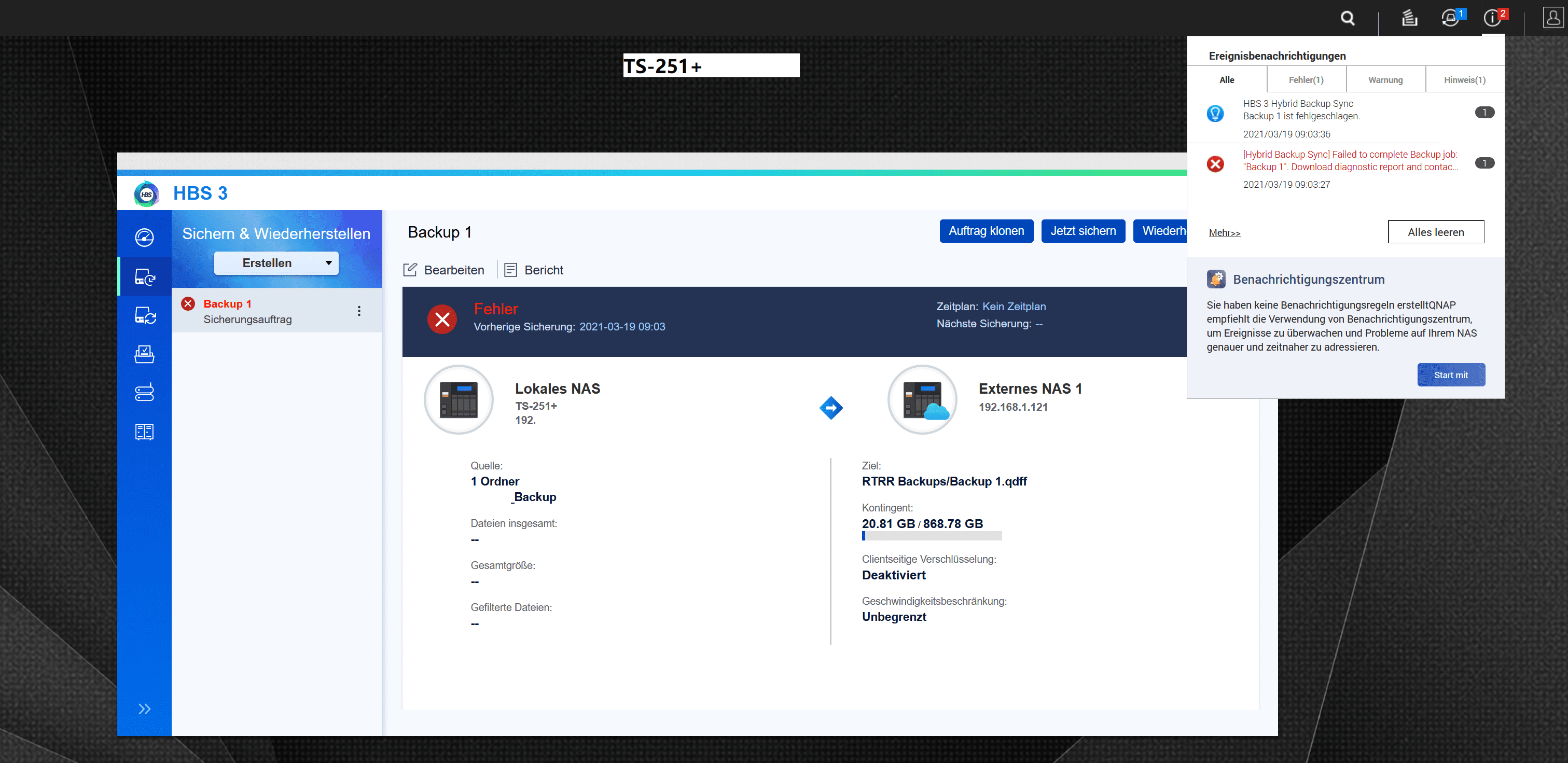
Task: Open the search magnifier in top bar
Action: coord(1348,19)
